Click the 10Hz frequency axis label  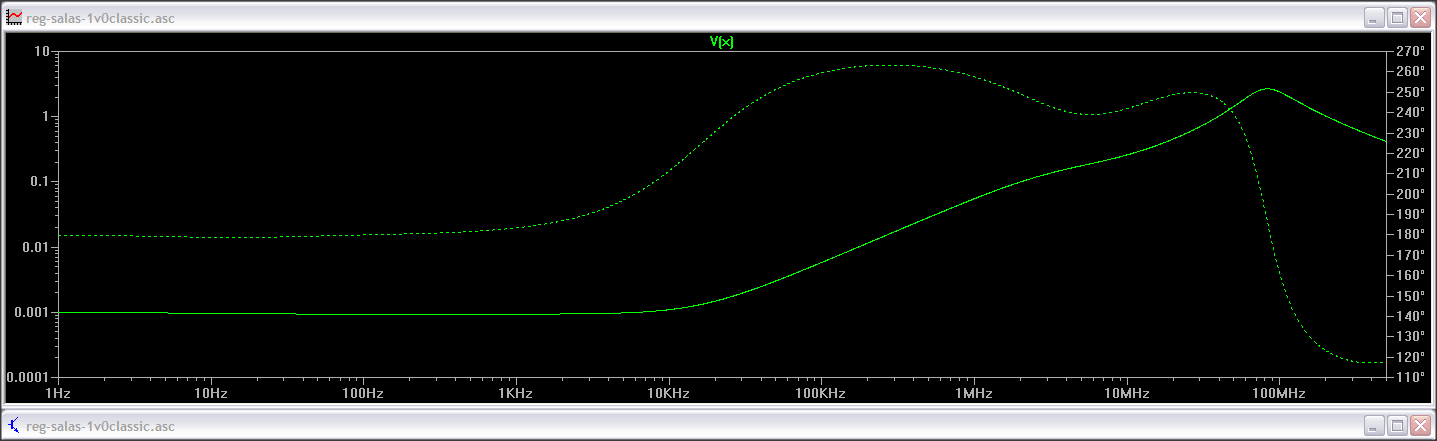(x=211, y=395)
